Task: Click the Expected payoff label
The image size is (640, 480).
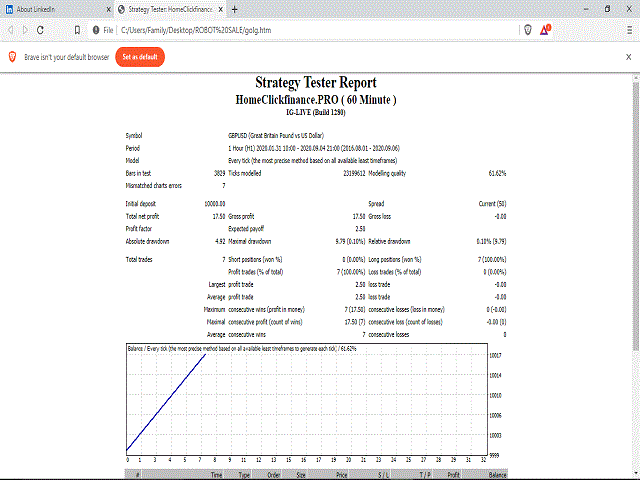Action: pyautogui.click(x=247, y=229)
